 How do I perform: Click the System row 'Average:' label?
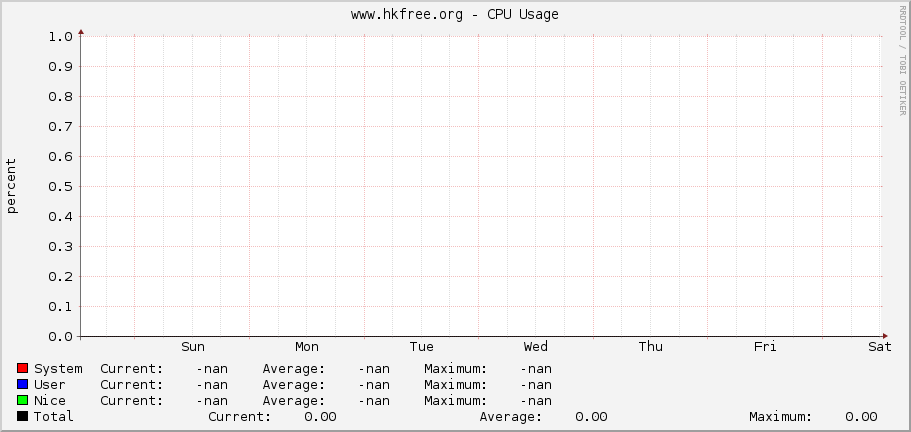point(294,369)
